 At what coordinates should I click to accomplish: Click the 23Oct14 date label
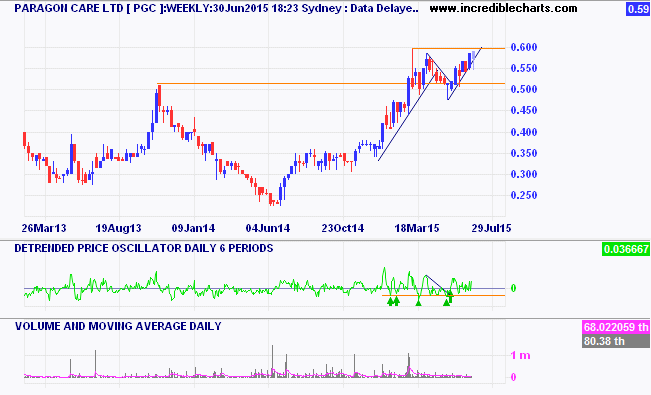(x=343, y=228)
